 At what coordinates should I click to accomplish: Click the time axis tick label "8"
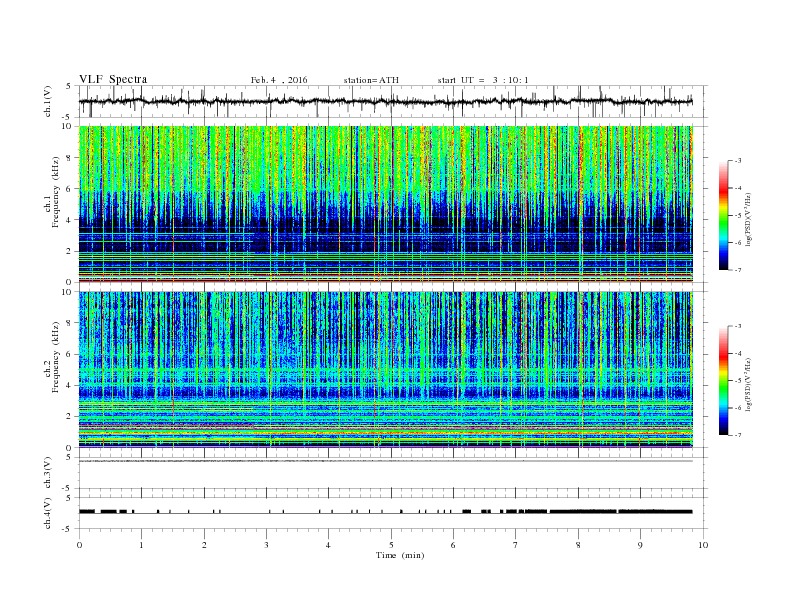(578, 545)
